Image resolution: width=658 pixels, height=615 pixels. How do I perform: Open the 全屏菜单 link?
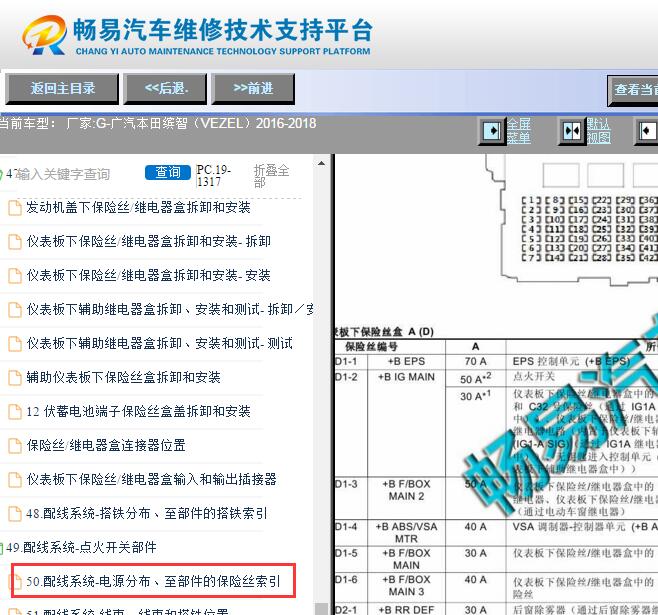click(519, 131)
